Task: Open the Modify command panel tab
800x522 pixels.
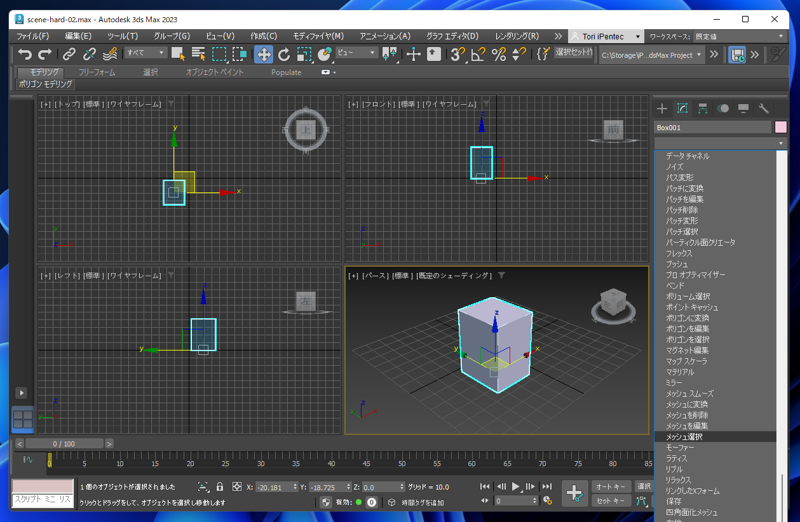Action: [682, 108]
